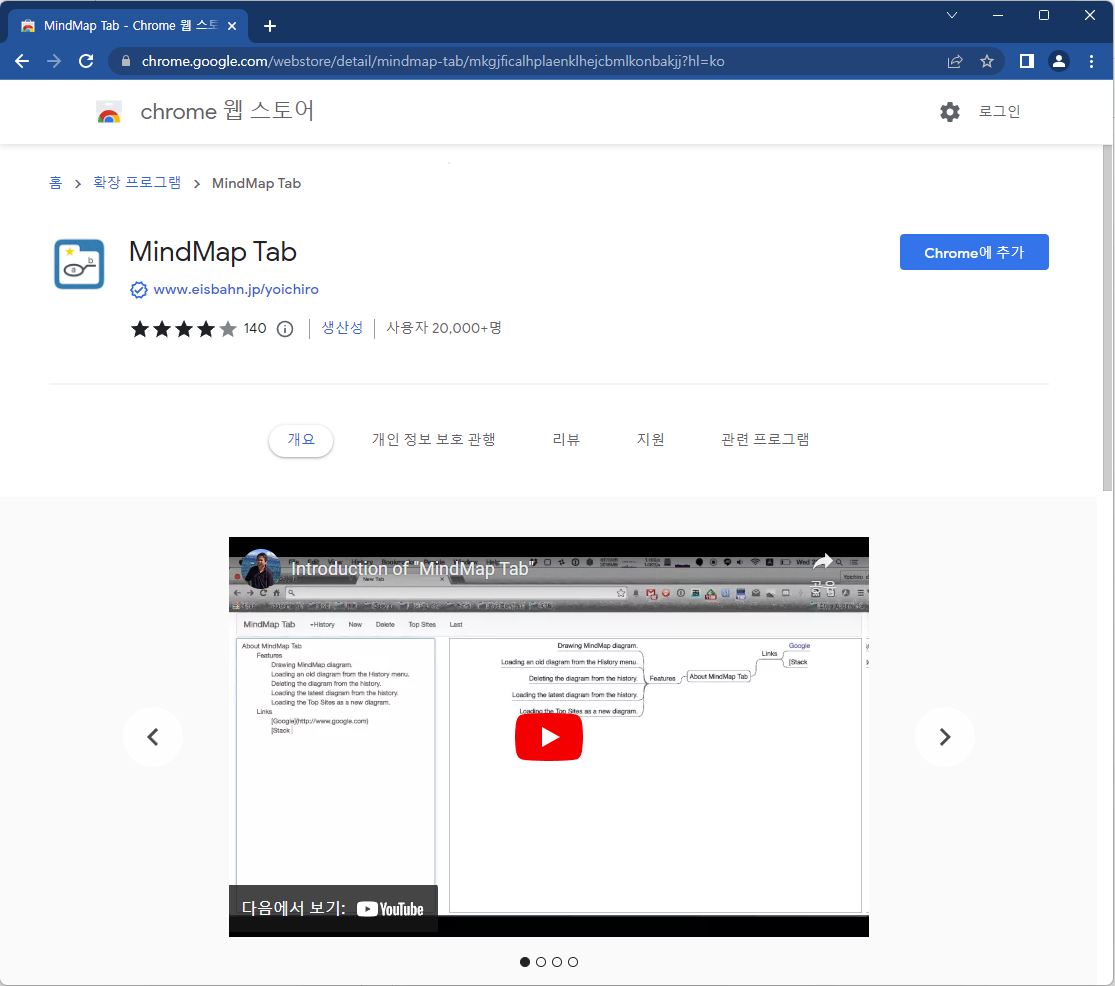This screenshot has width=1115, height=986.
Task: Click the browser forward arrow
Action: pos(54,61)
